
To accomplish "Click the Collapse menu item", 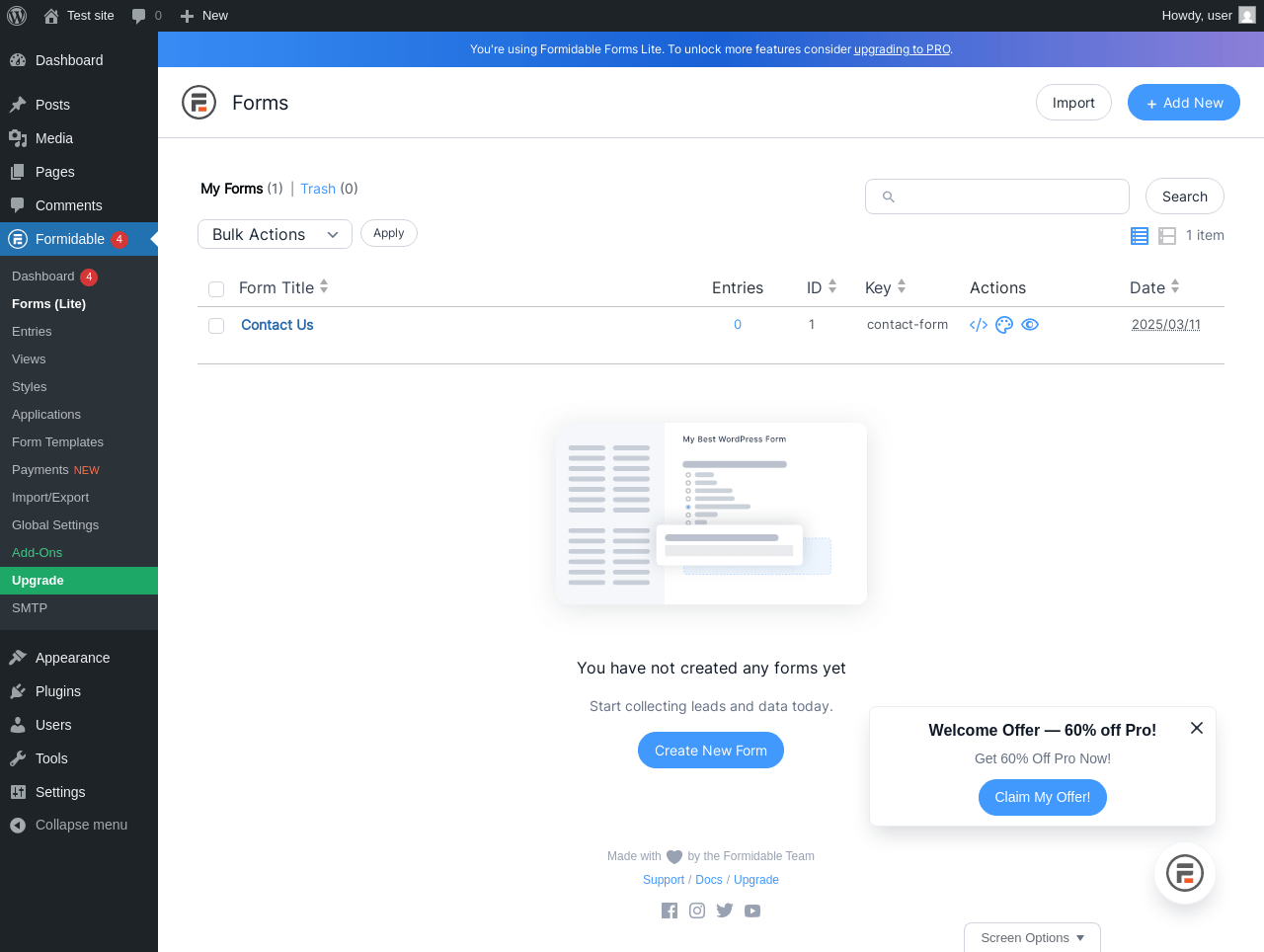I will click(79, 825).
